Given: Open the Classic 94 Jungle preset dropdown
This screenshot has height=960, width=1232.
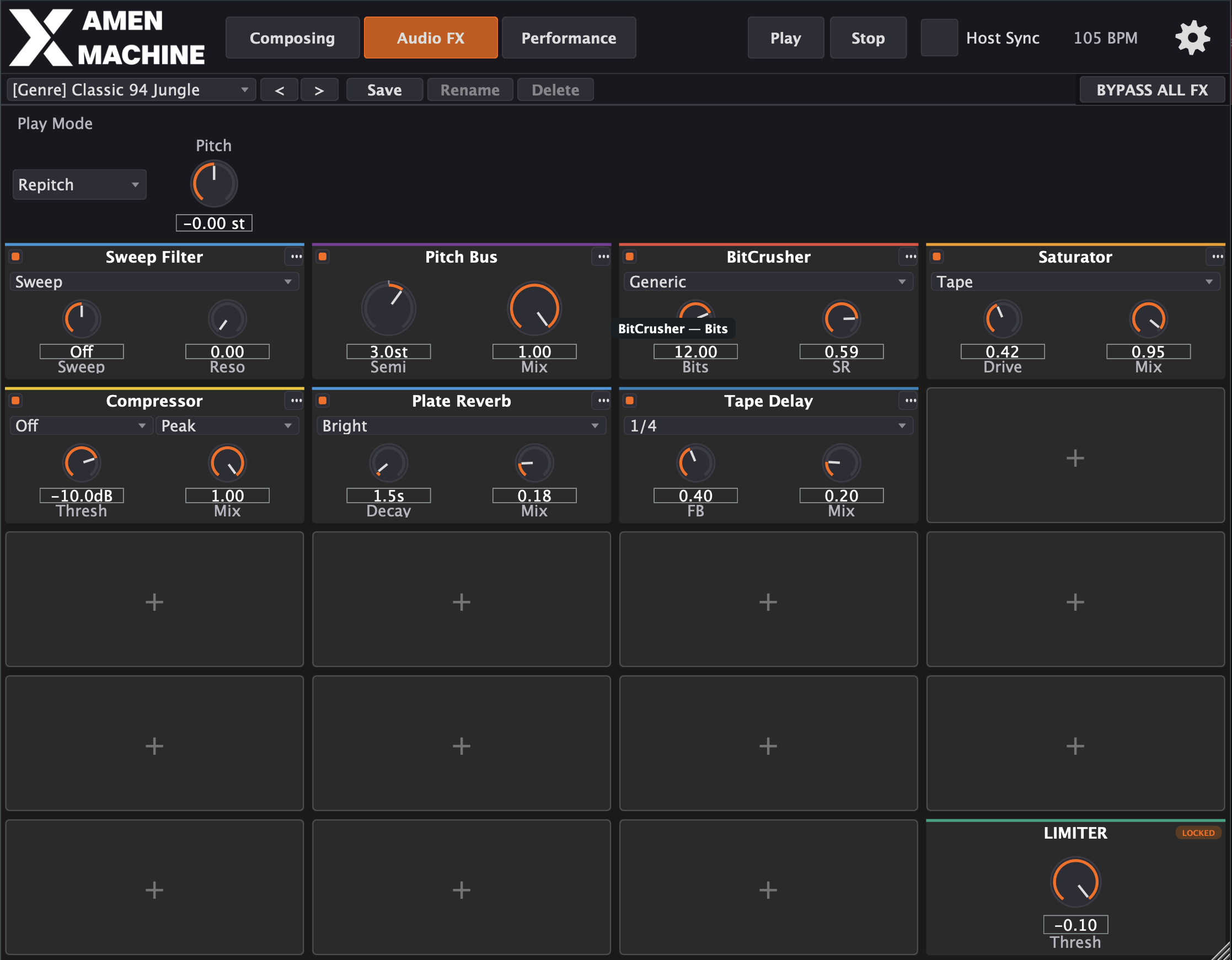Looking at the screenshot, I should tap(131, 90).
